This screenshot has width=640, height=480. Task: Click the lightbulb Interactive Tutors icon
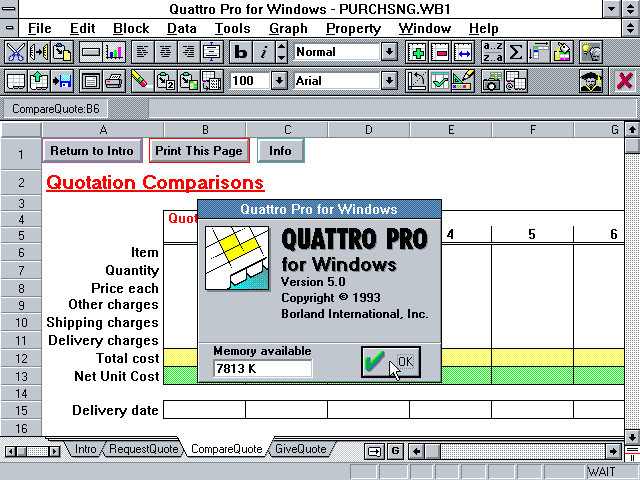(591, 52)
